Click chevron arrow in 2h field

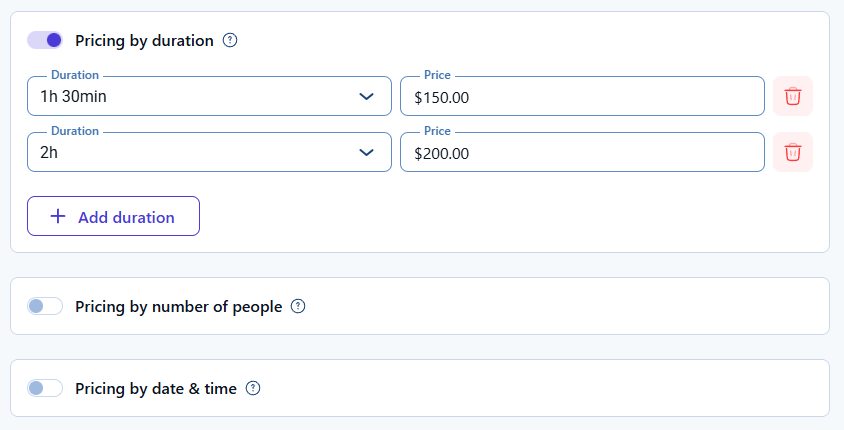pyautogui.click(x=367, y=153)
